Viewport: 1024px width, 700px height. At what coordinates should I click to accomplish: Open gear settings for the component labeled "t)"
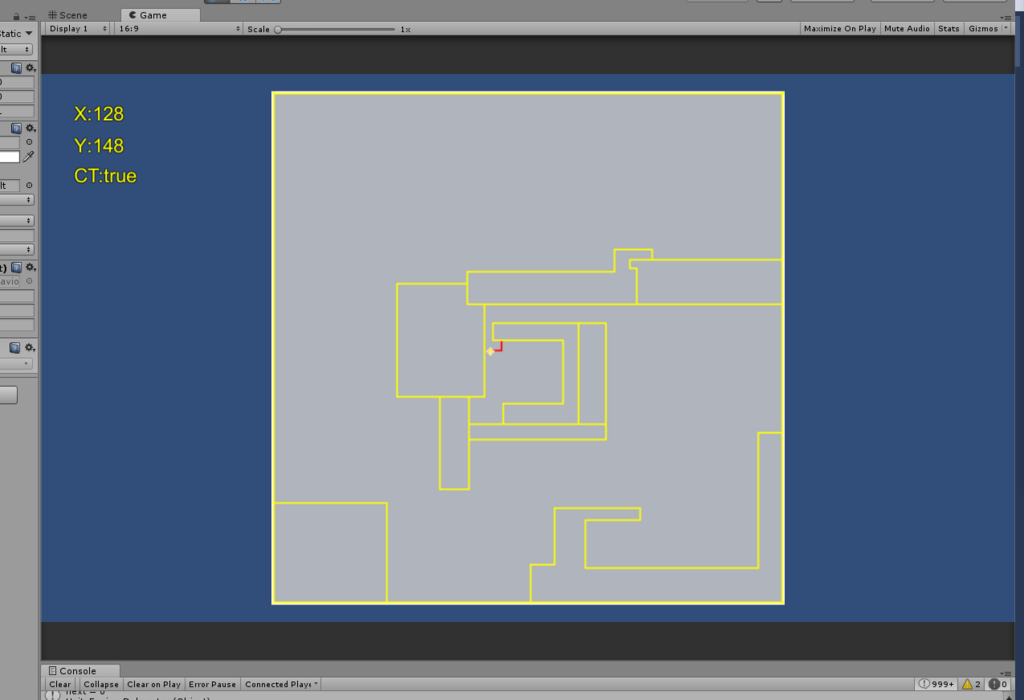point(30,268)
